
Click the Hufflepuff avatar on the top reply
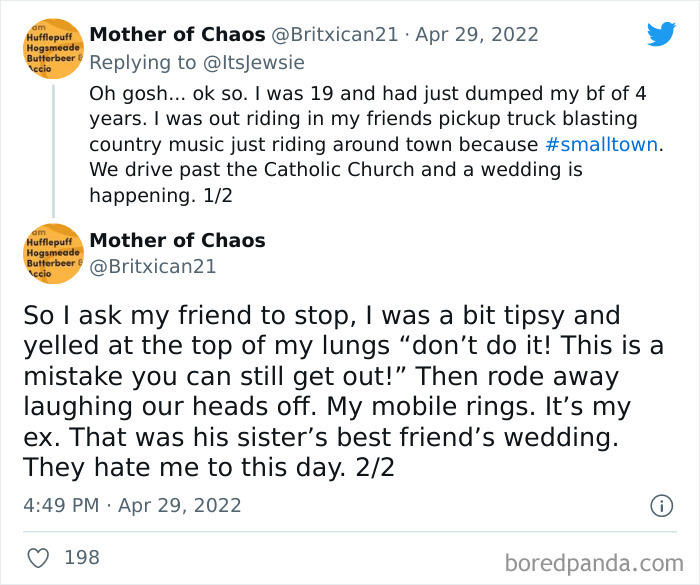coord(52,48)
